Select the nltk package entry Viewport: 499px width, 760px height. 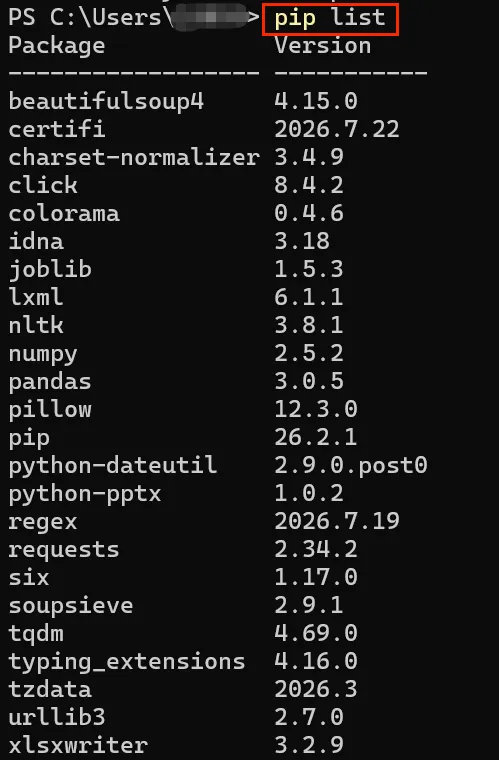(x=176, y=325)
